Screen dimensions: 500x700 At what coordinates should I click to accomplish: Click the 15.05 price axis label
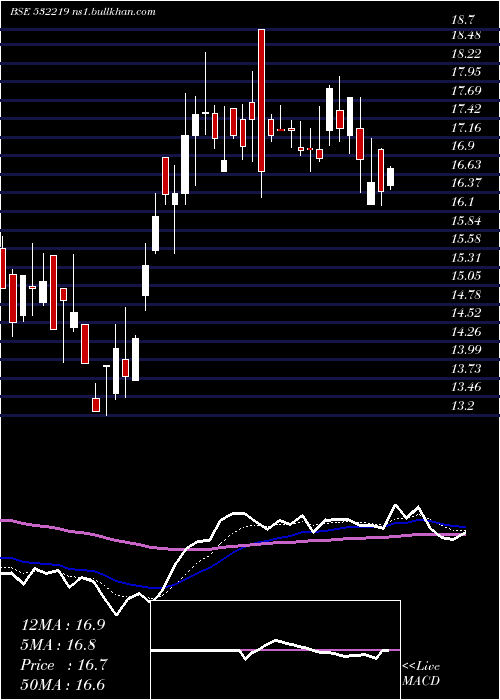tap(466, 276)
